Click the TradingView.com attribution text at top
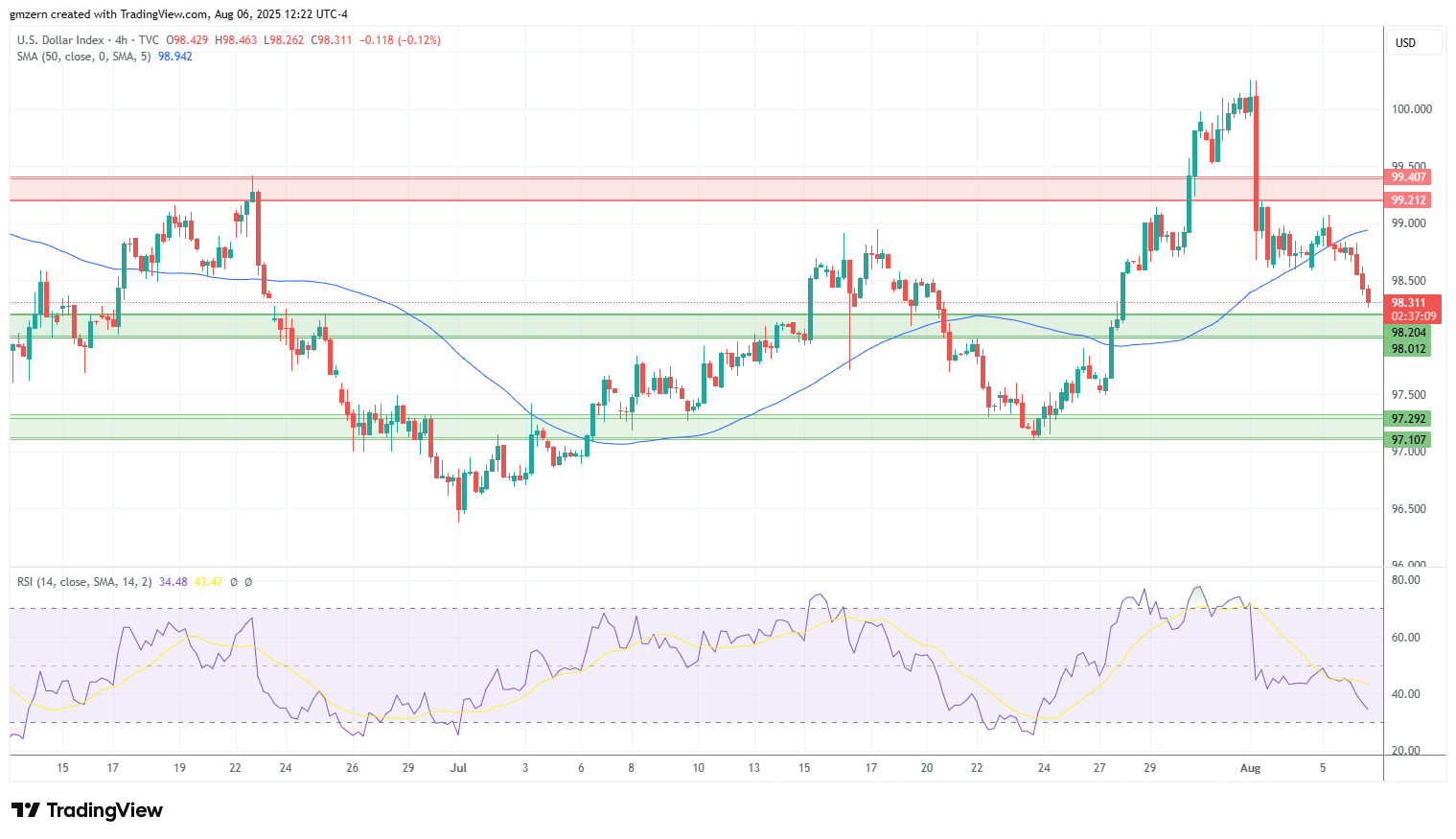The width and height of the screenshot is (1456, 839). pyautogui.click(x=164, y=14)
